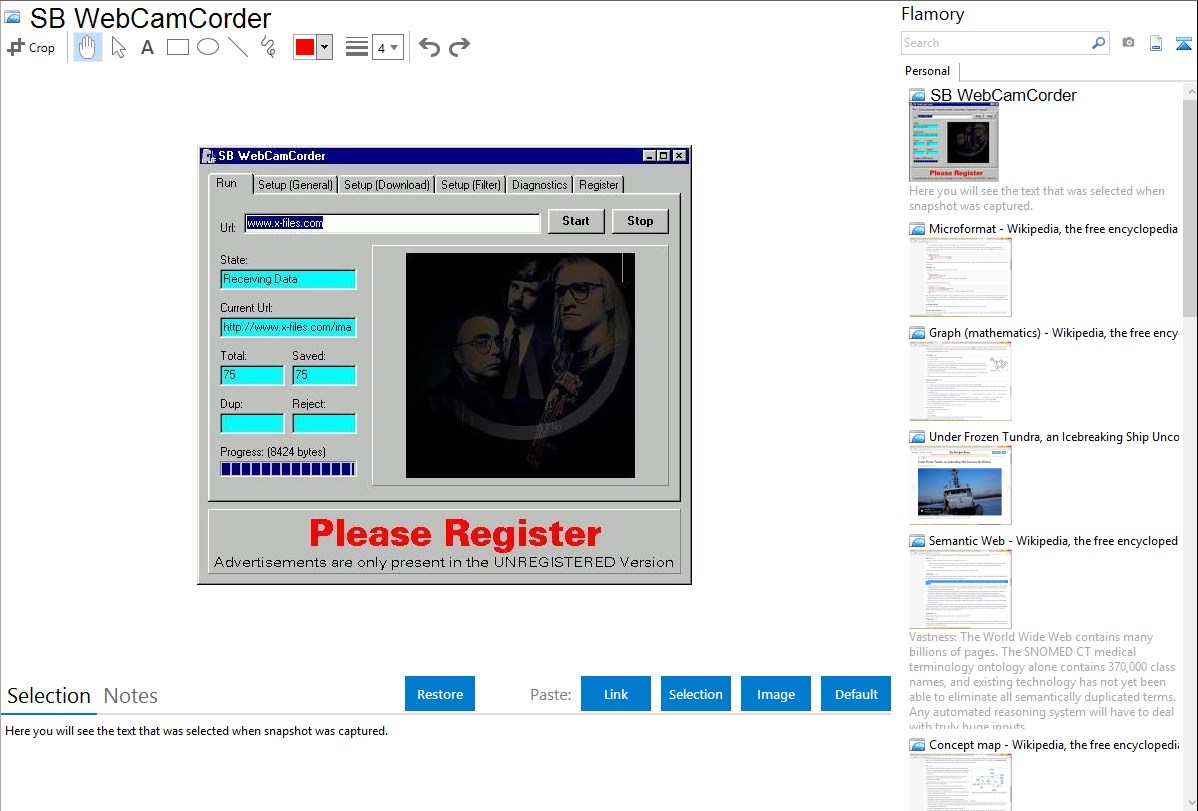Click the Saved count field
1198x811 pixels.
324,375
